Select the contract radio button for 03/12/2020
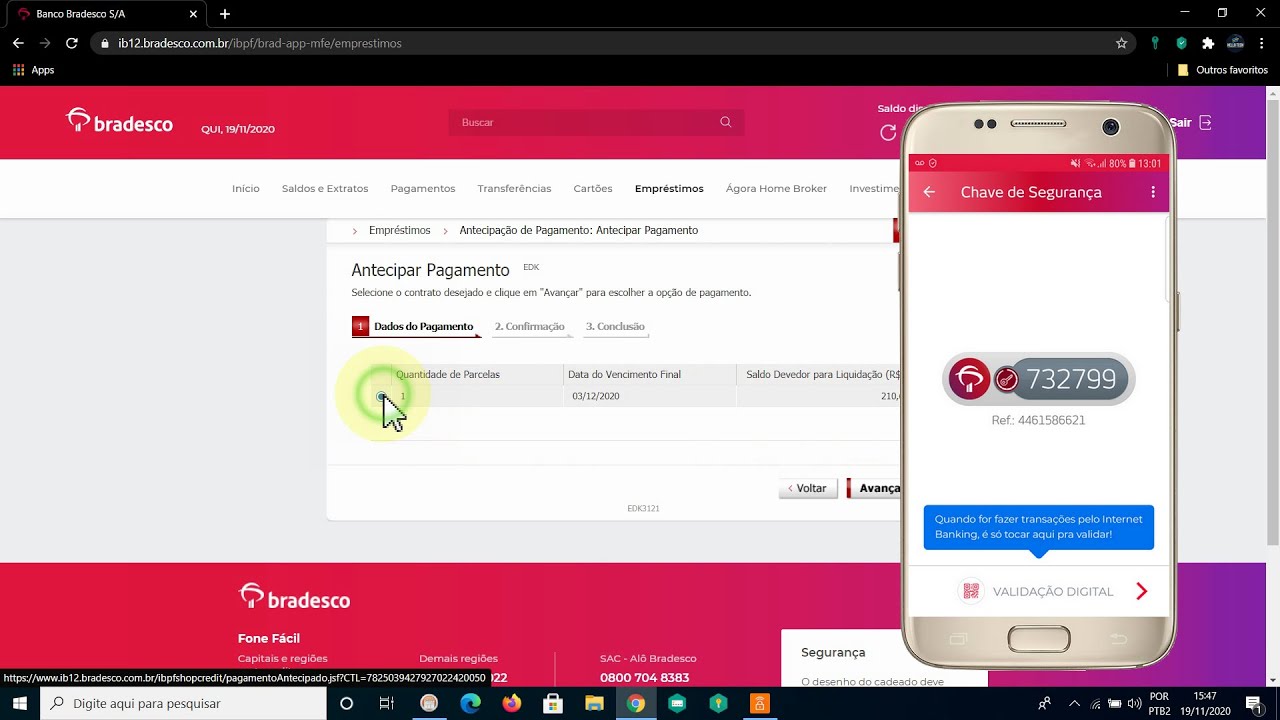Image resolution: width=1280 pixels, height=720 pixels. pyautogui.click(x=381, y=397)
